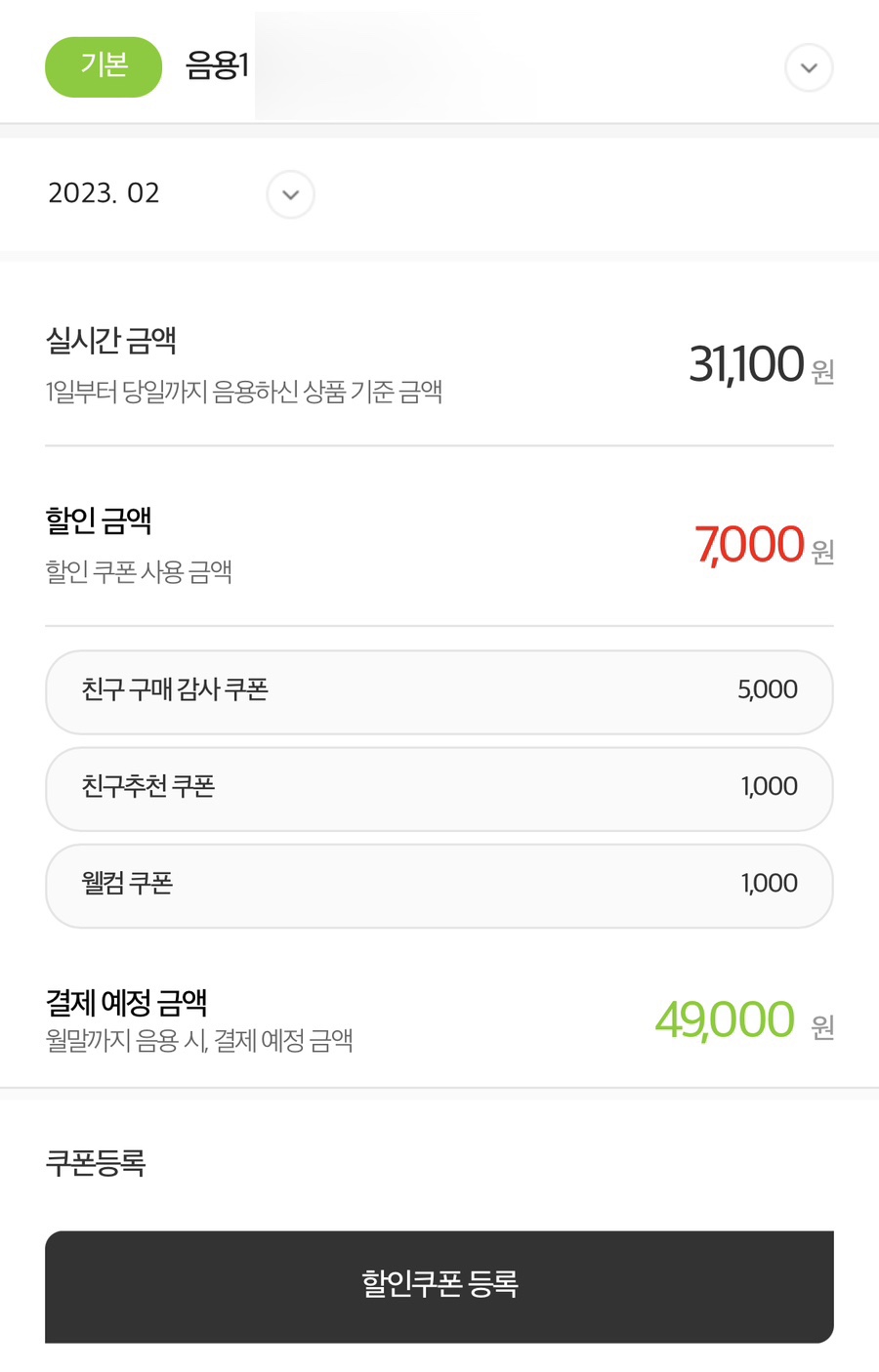
Task: Click the 할인 쿠폰 사용 금액 subtitle
Action: (139, 572)
